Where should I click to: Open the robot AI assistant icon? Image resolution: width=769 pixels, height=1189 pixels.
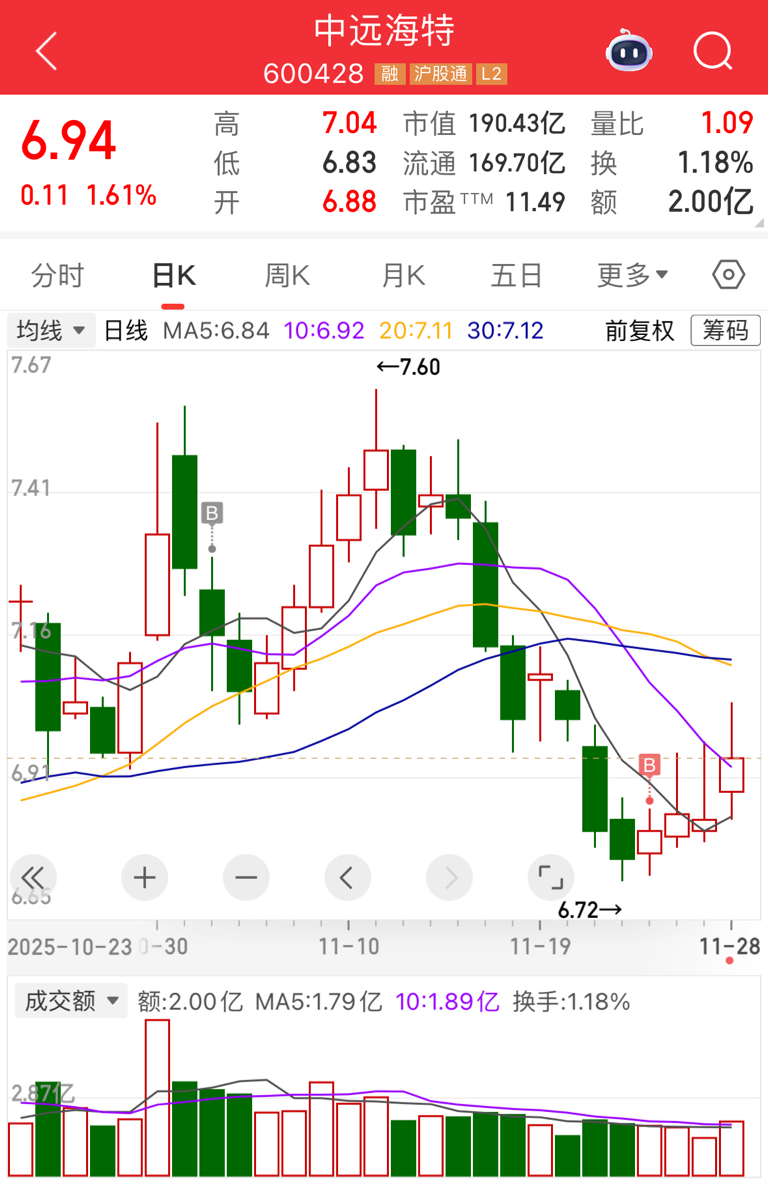(x=627, y=50)
